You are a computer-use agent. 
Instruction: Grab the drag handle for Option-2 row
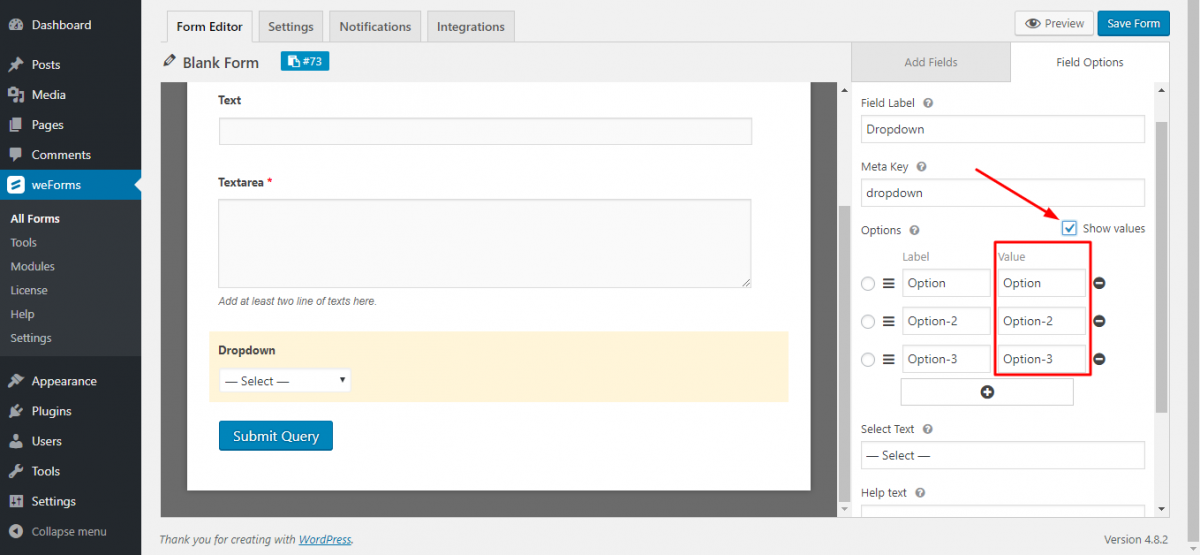click(x=888, y=321)
